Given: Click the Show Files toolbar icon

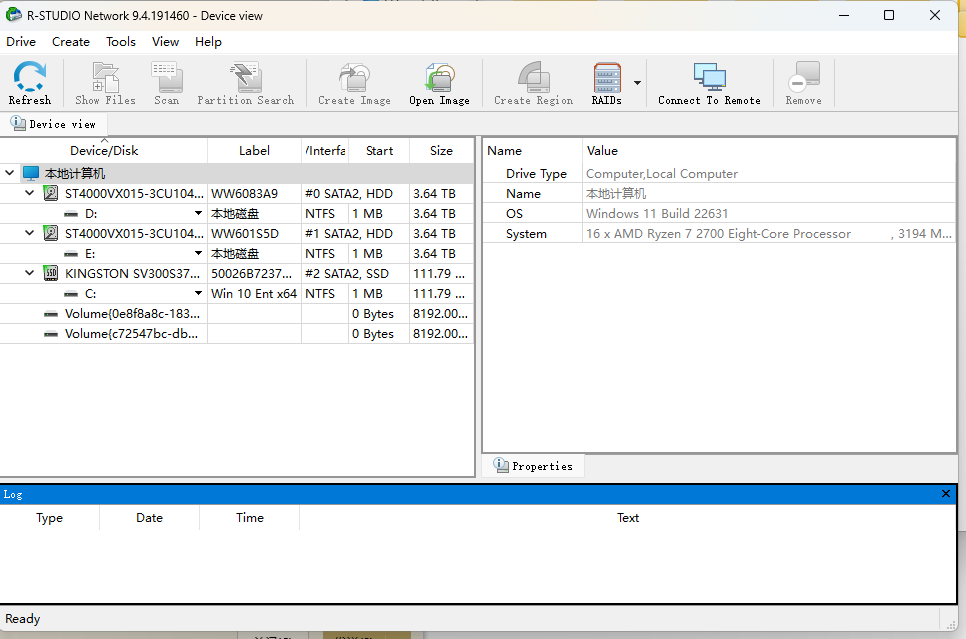Looking at the screenshot, I should tap(105, 83).
